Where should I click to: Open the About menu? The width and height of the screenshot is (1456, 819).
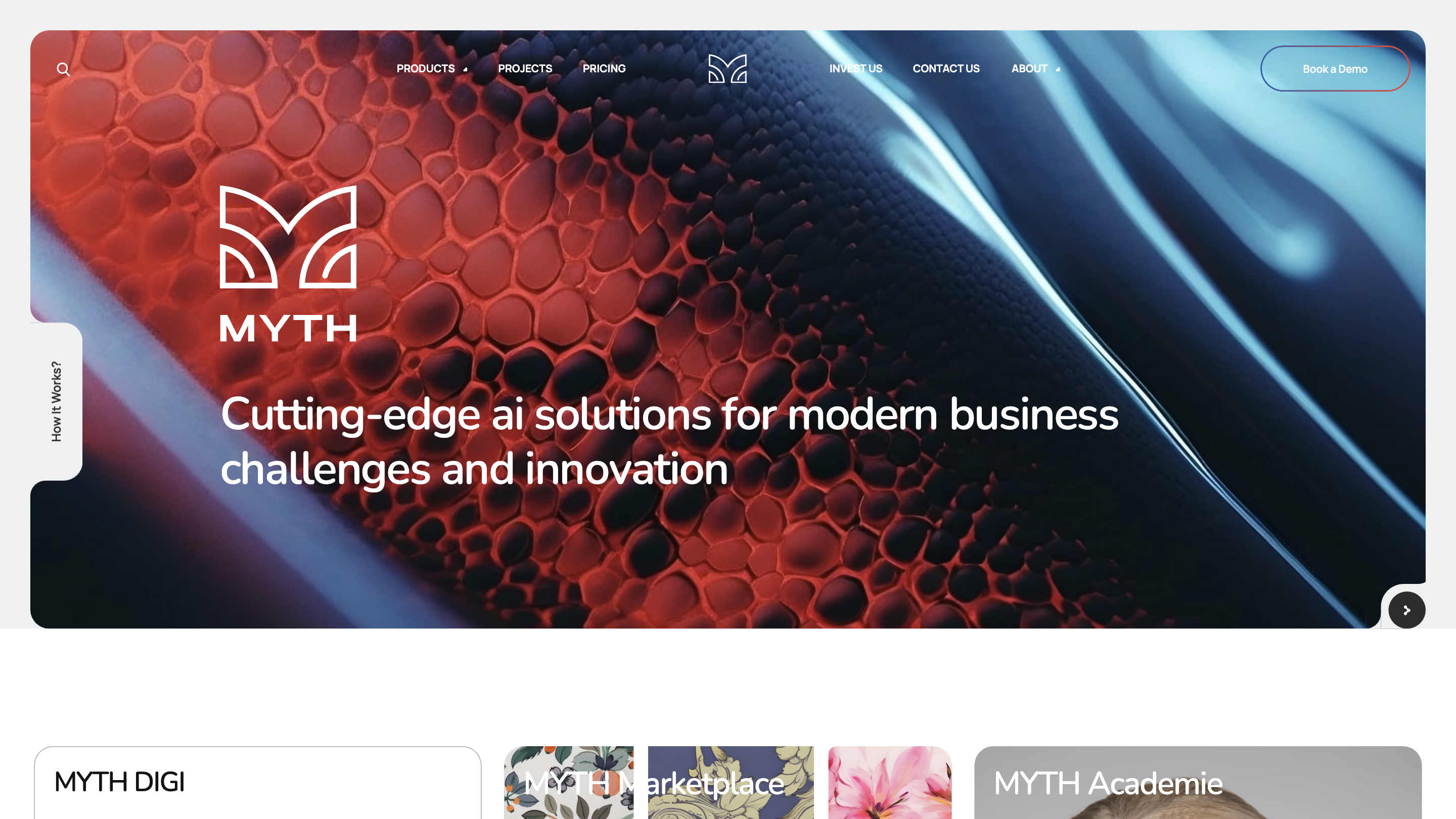(1029, 68)
